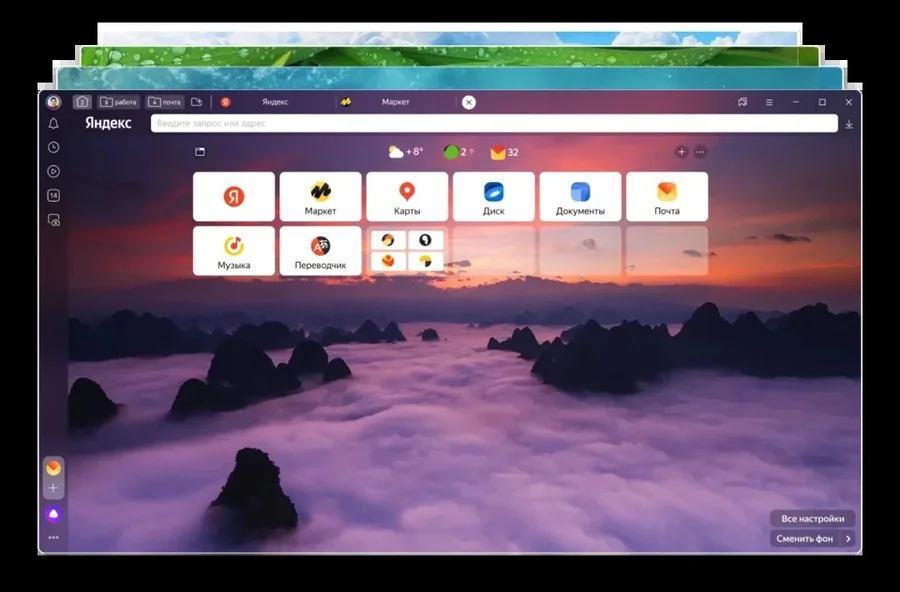
Task: Select the home tab group with 2 tabs
Action: point(82,102)
